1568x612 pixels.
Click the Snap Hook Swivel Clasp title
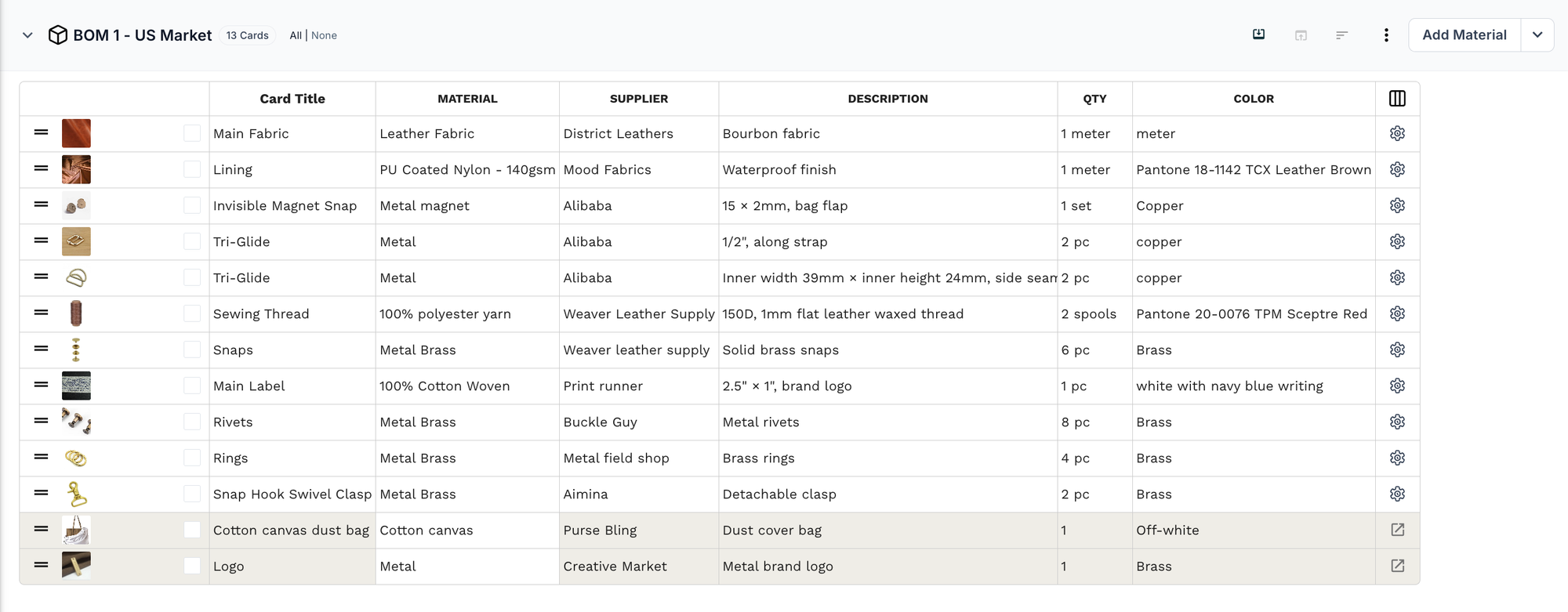coord(292,494)
